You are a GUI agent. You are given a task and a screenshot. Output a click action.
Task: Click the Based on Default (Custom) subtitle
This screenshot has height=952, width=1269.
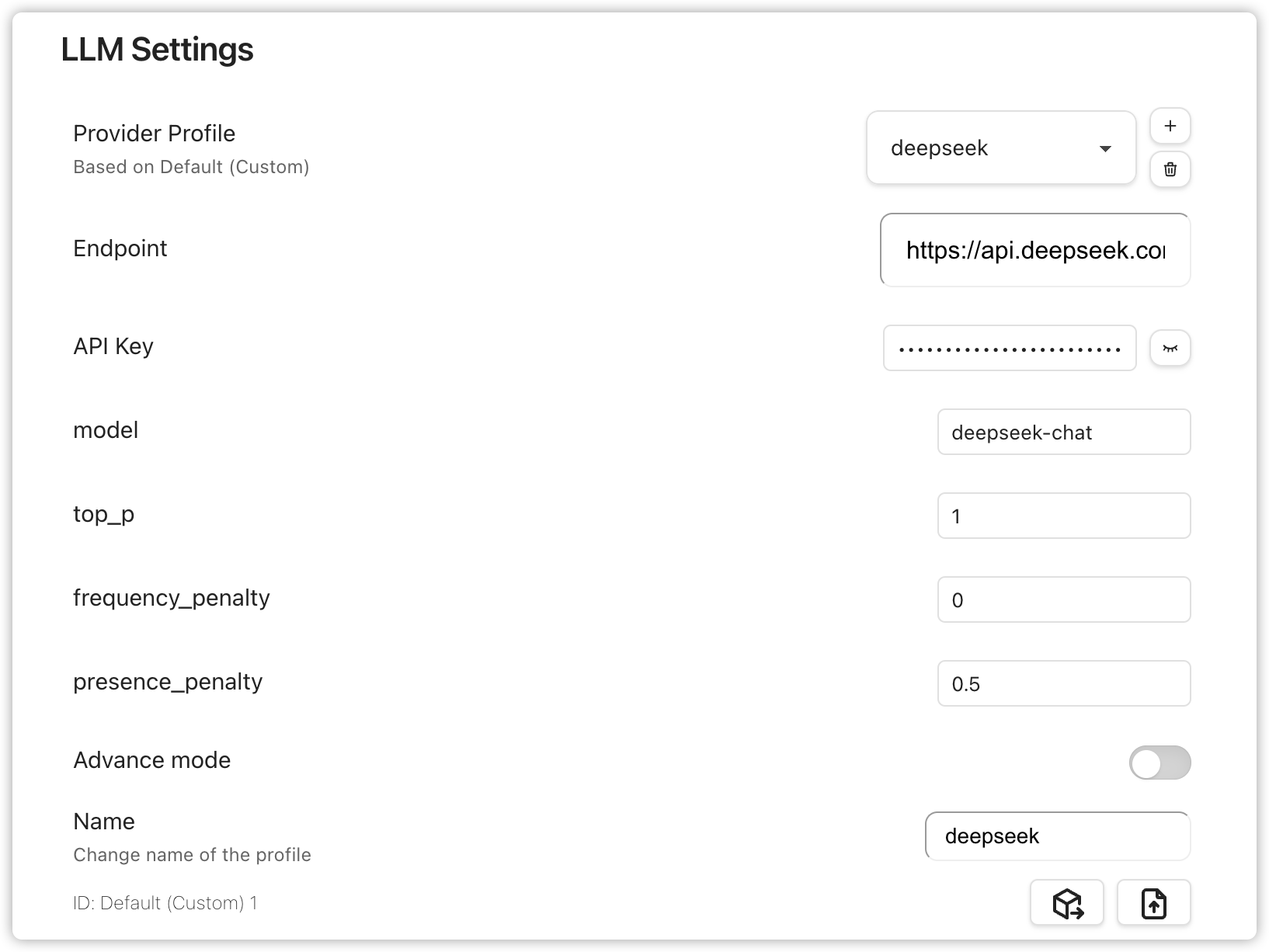click(x=191, y=167)
